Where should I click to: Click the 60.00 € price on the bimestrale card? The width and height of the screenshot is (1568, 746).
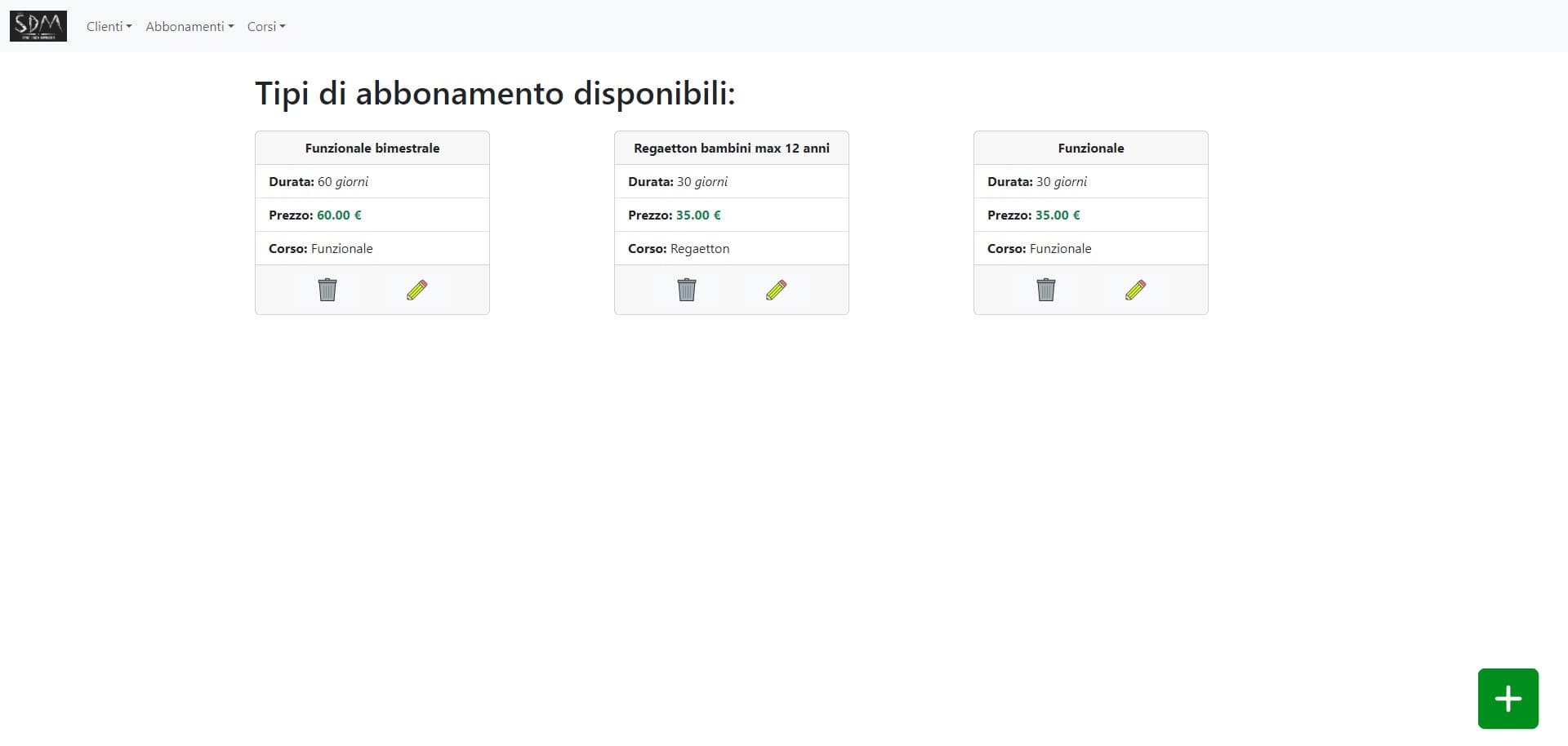(x=340, y=215)
